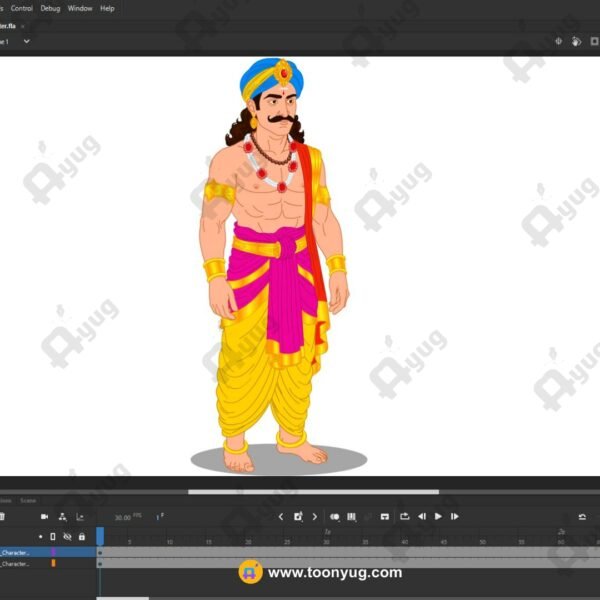Select the second Character layer row
Image resolution: width=600 pixels, height=600 pixels.
(47, 563)
